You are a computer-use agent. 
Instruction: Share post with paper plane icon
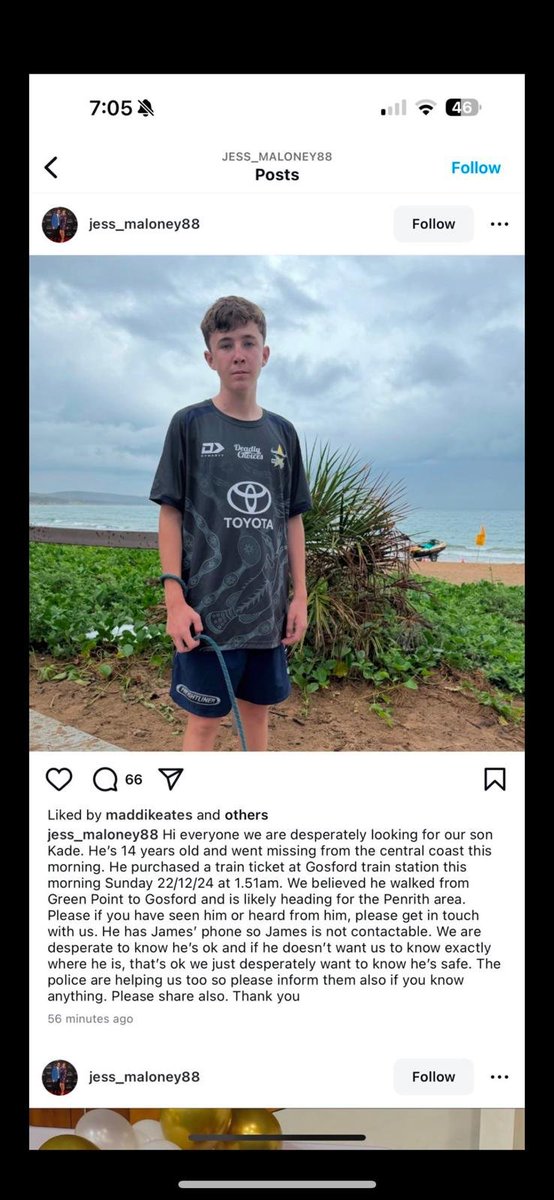(x=171, y=779)
